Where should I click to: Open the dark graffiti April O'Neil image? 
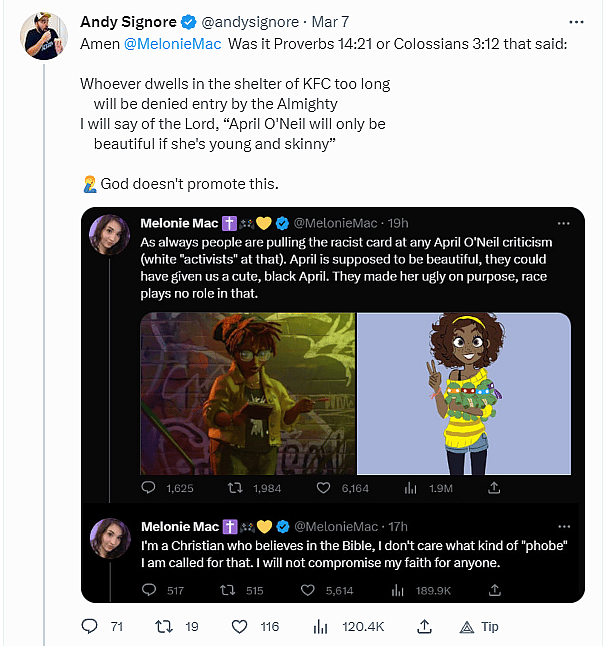click(x=247, y=393)
